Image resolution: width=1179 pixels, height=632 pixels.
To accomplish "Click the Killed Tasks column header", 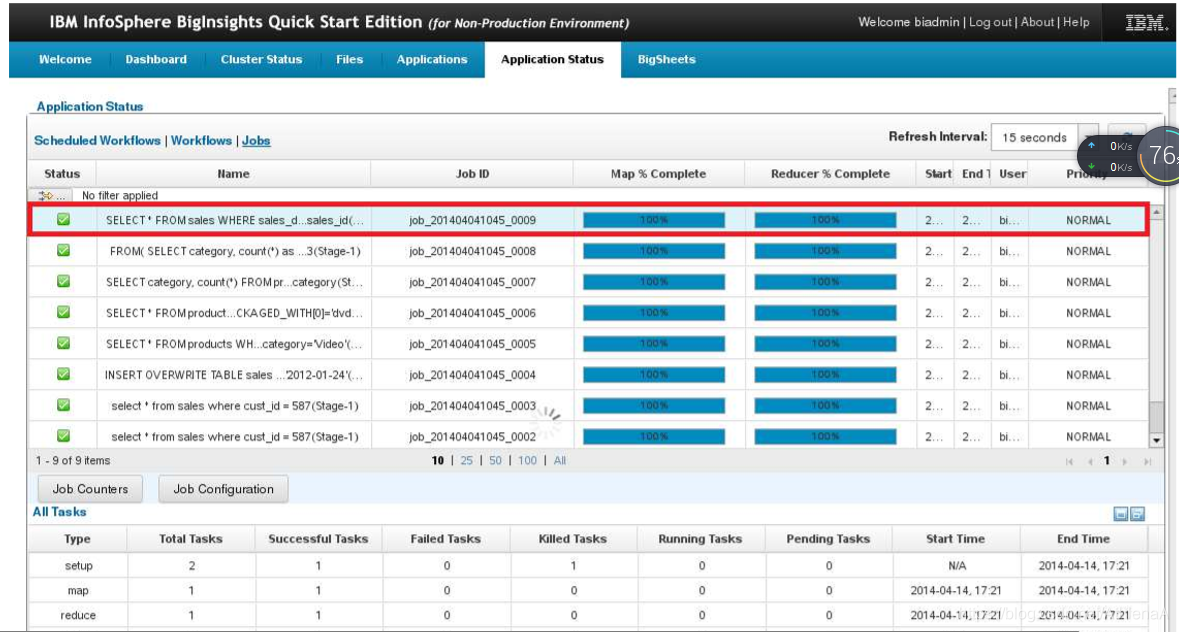I will click(572, 539).
